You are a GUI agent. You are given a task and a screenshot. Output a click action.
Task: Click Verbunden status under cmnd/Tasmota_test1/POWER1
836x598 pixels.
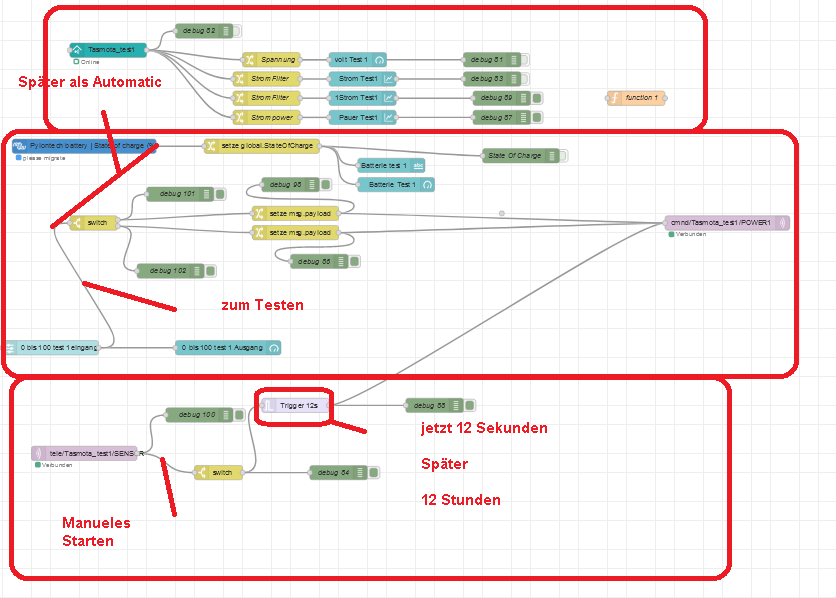688,235
